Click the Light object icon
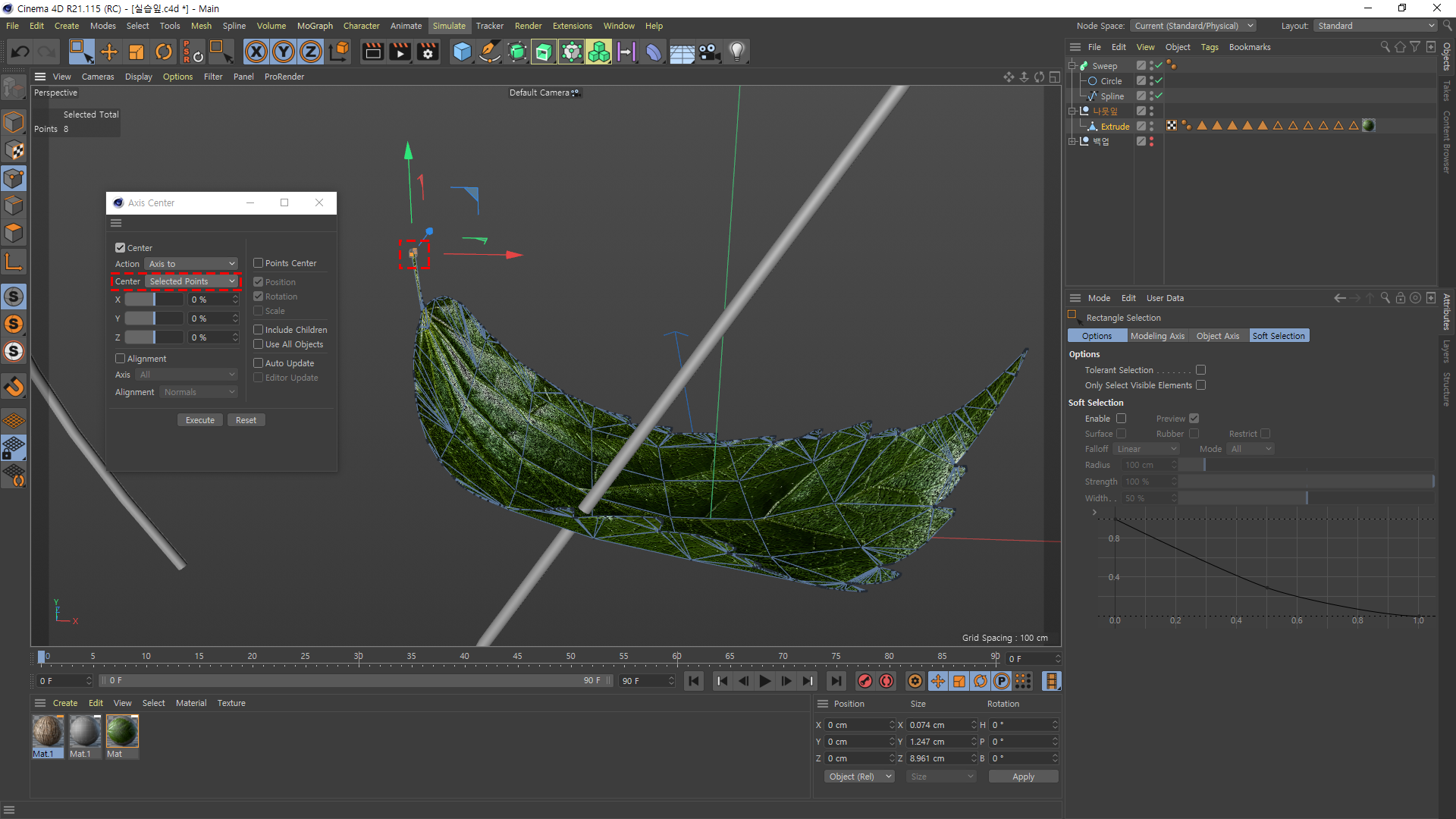The width and height of the screenshot is (1456, 819). [x=736, y=52]
